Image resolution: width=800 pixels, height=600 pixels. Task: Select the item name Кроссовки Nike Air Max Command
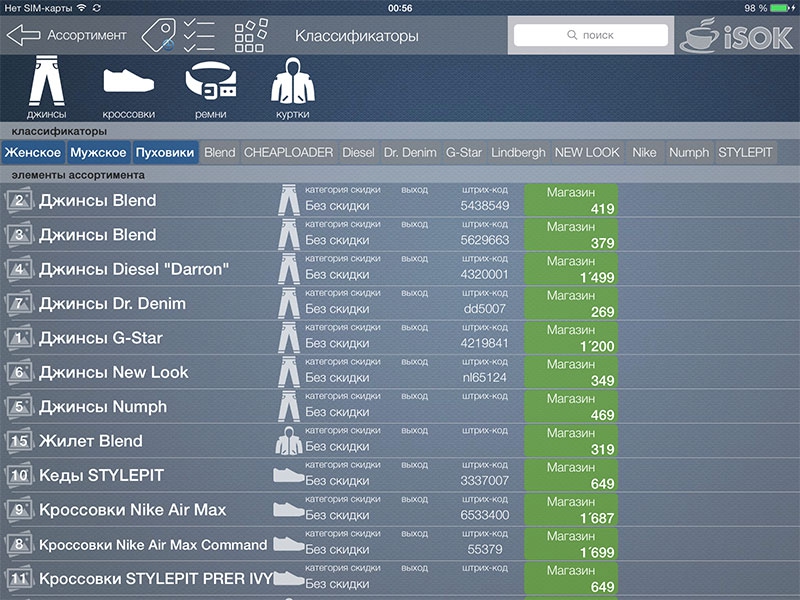(x=153, y=544)
